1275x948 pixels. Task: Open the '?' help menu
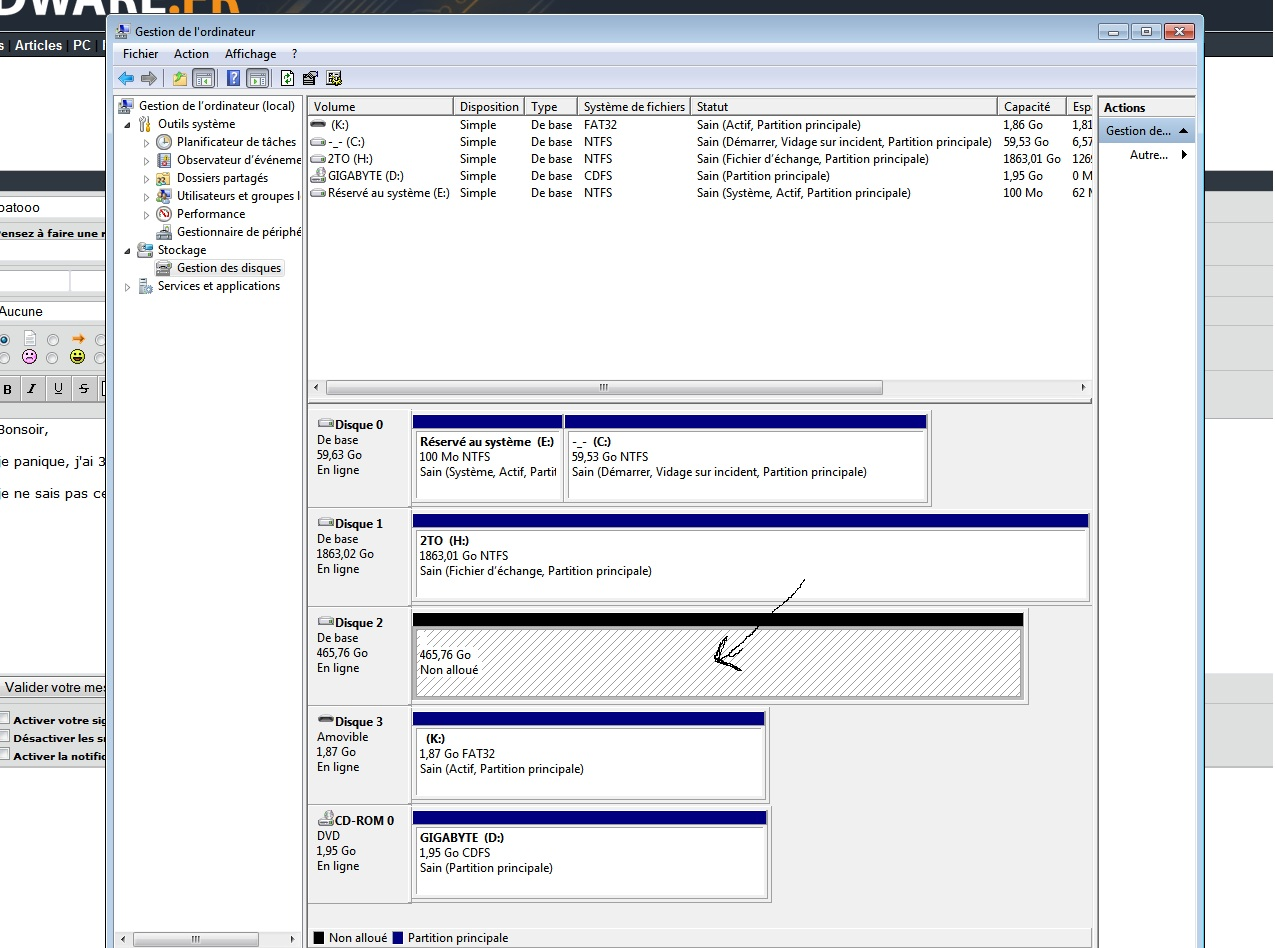(294, 54)
